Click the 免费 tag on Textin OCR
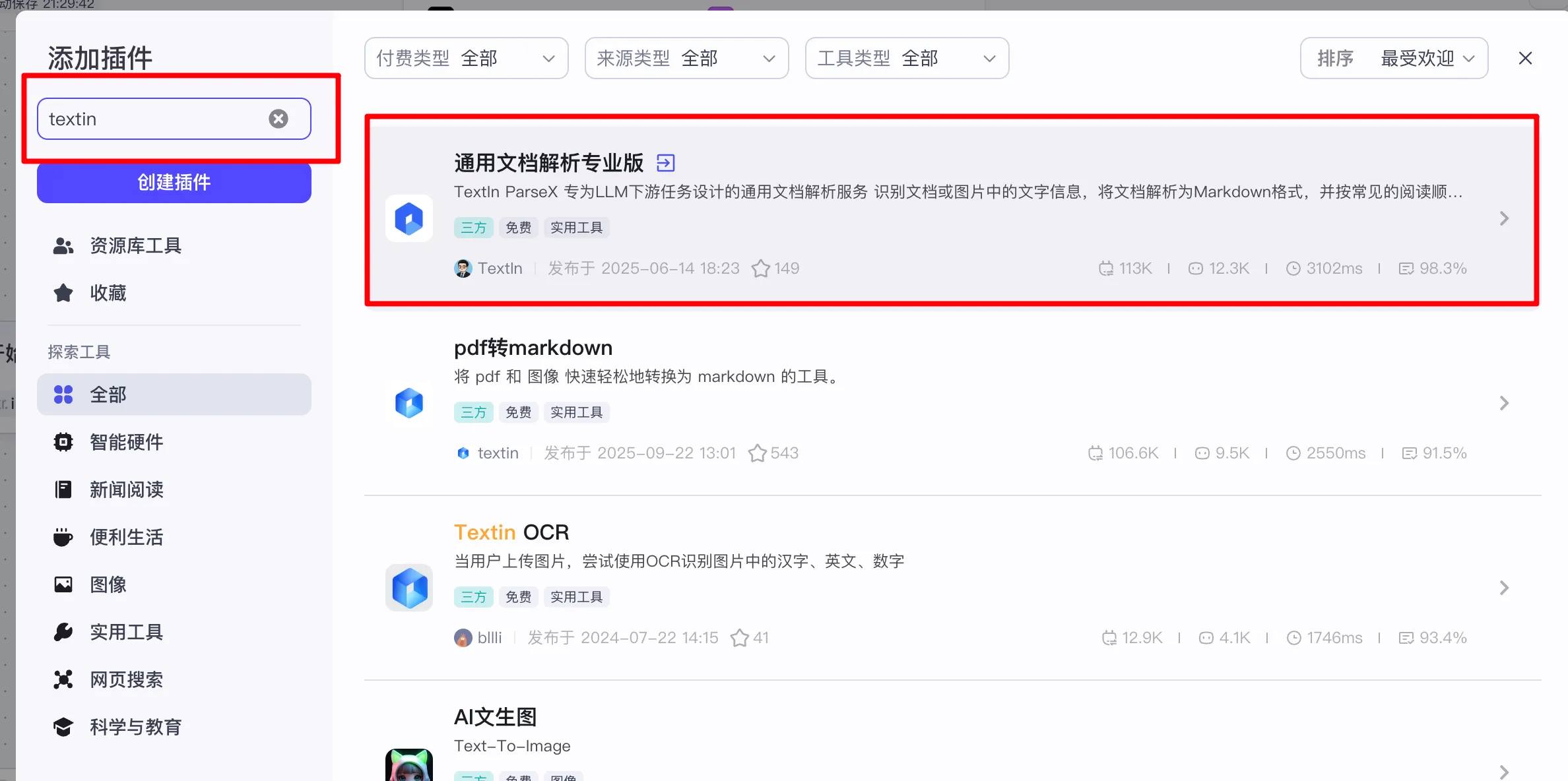The image size is (1568, 781). point(518,597)
